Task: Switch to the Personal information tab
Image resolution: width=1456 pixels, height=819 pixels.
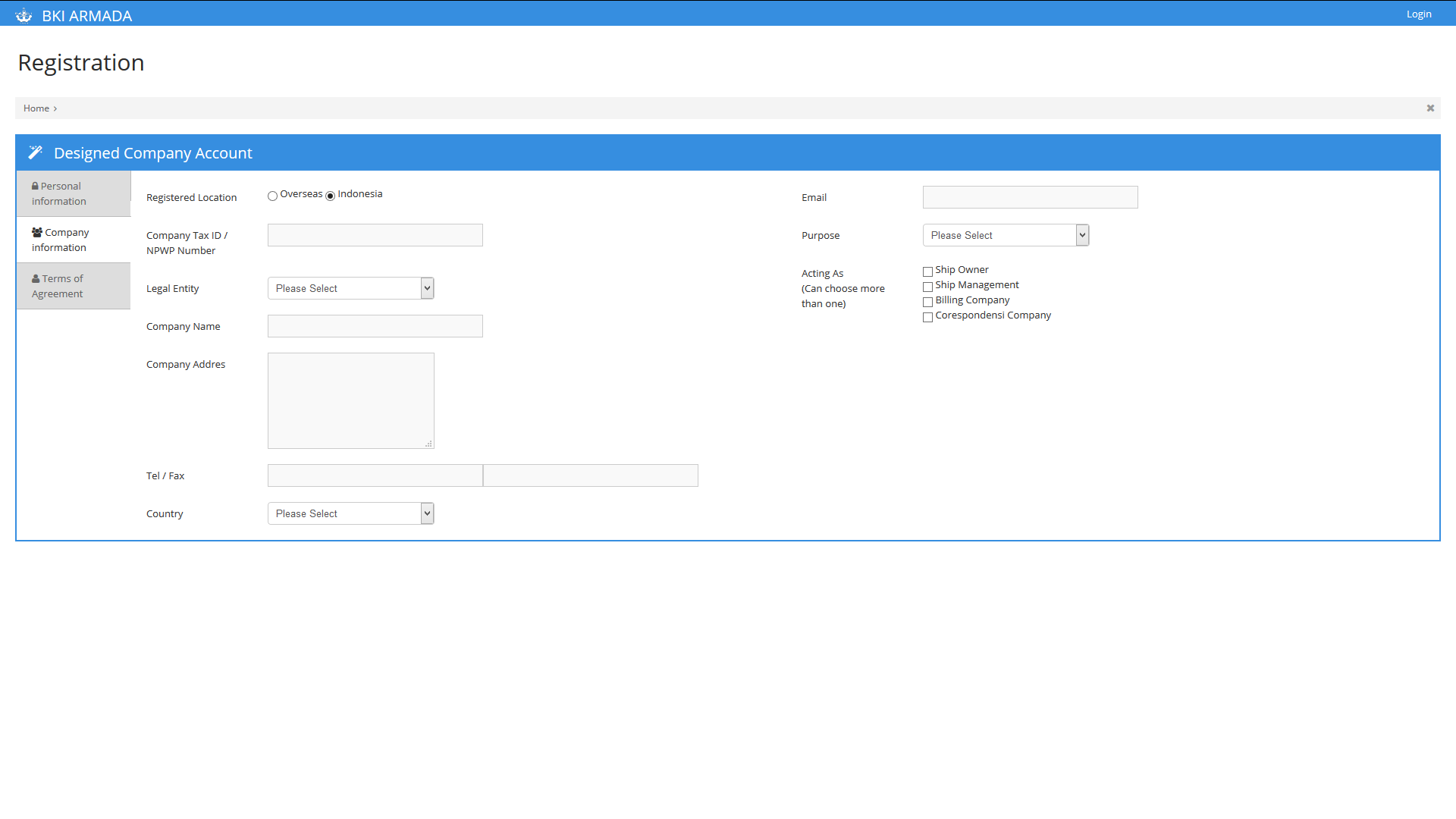Action: (73, 193)
